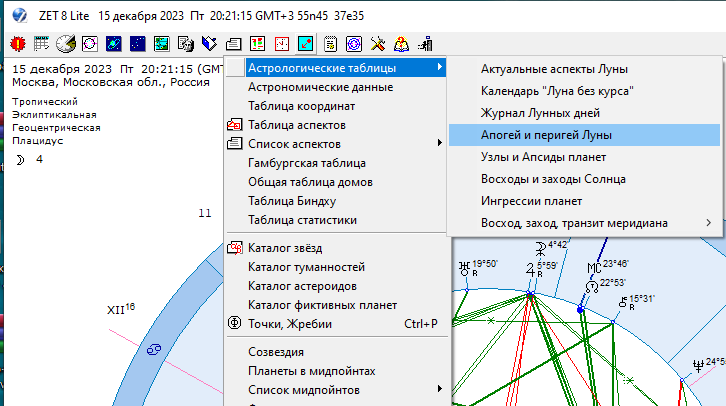Click the Геоцентрическая label
726x406 pixels.
56,128
